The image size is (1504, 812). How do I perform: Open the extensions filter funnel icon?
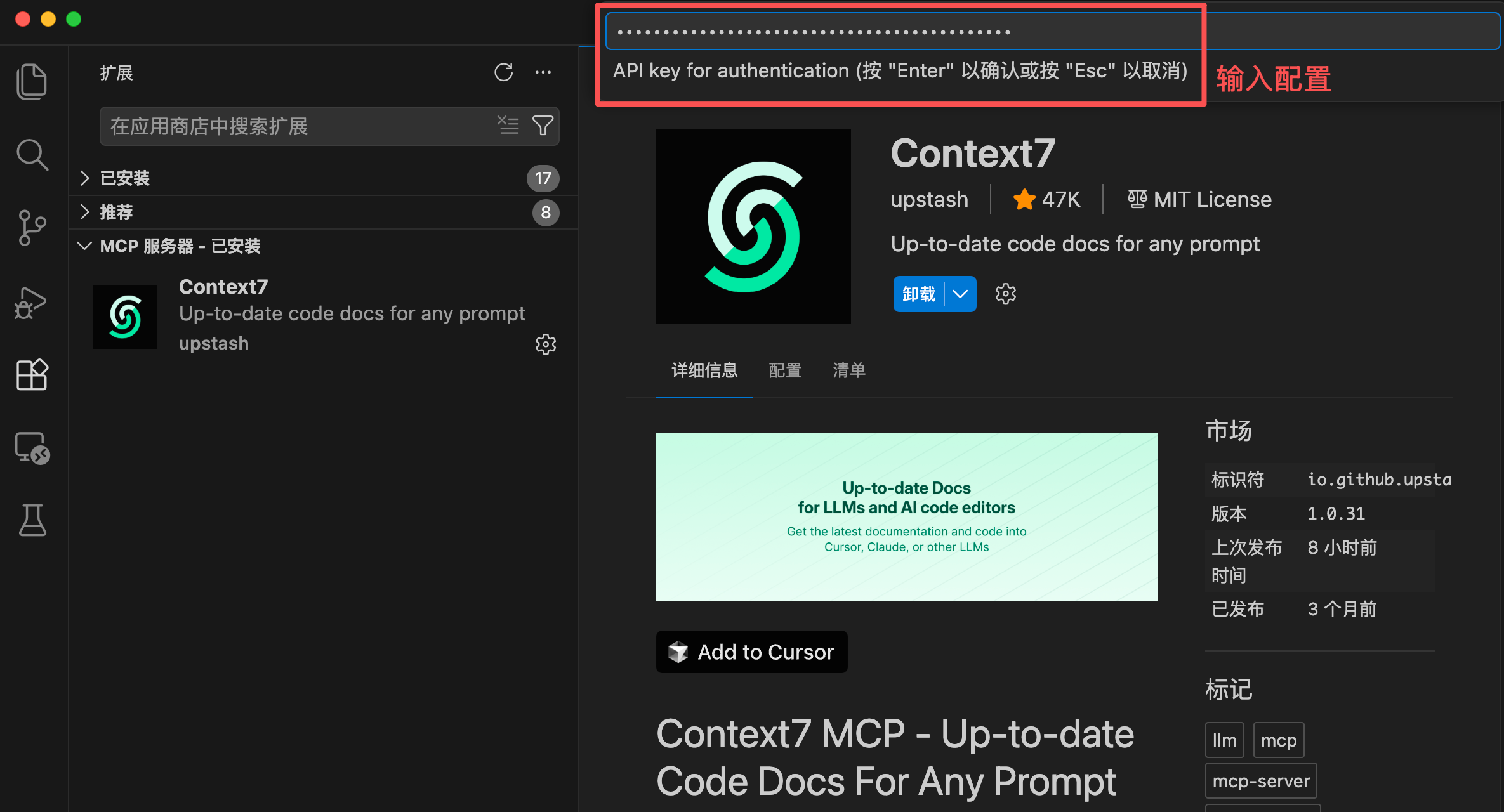tap(543, 126)
